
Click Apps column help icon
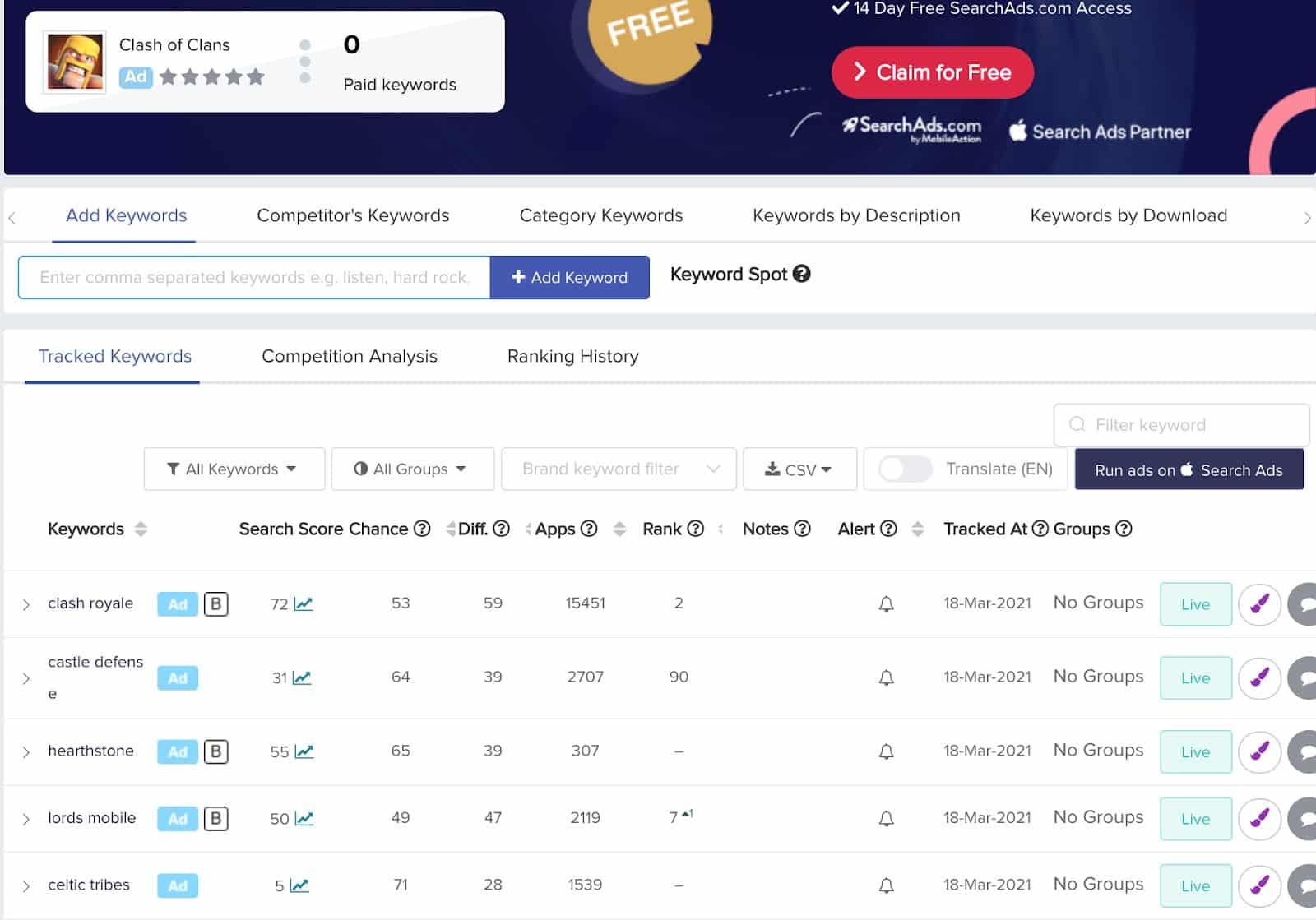click(x=589, y=529)
